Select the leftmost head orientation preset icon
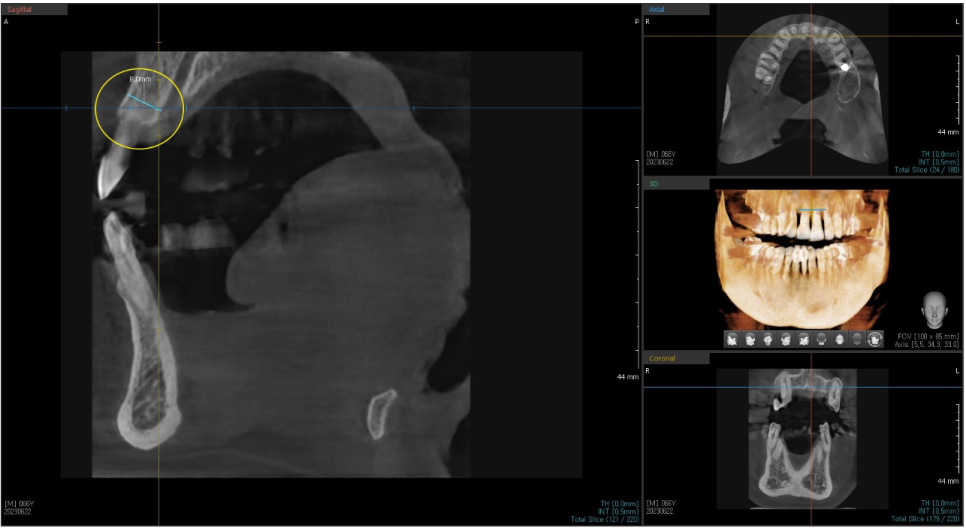The image size is (966, 528). [x=732, y=339]
